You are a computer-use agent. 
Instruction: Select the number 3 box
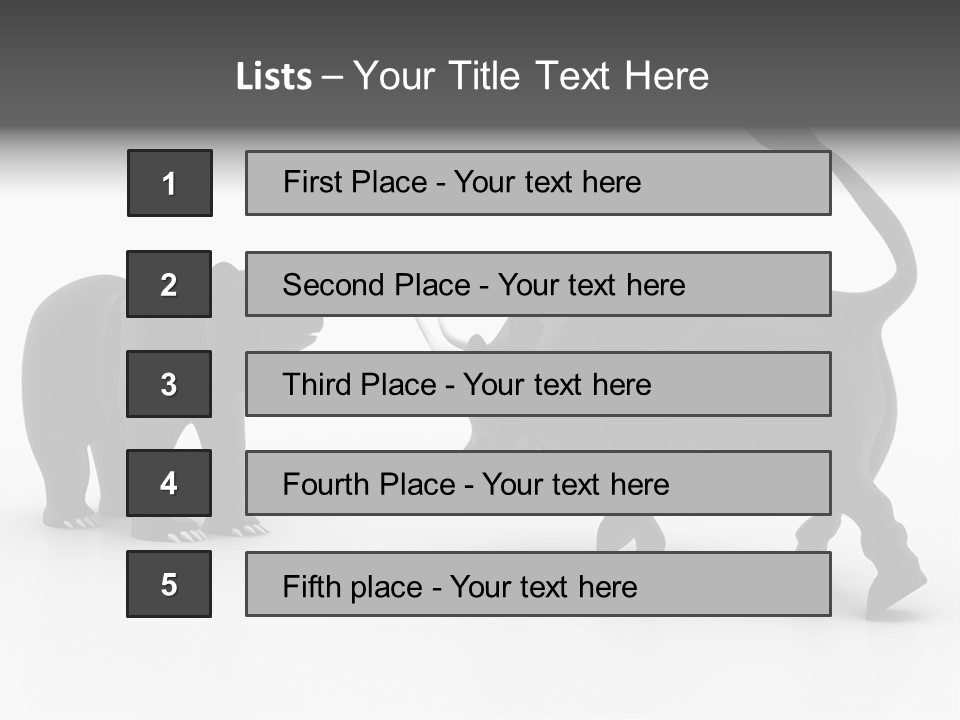coord(169,384)
